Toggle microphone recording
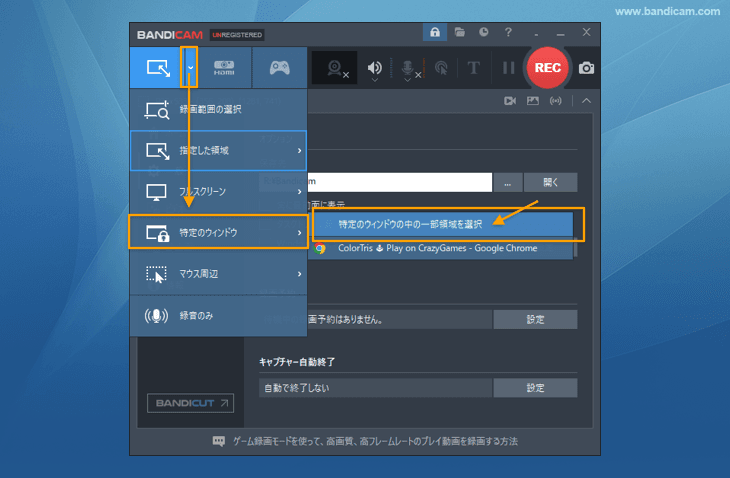This screenshot has width=730, height=478. coord(407,68)
